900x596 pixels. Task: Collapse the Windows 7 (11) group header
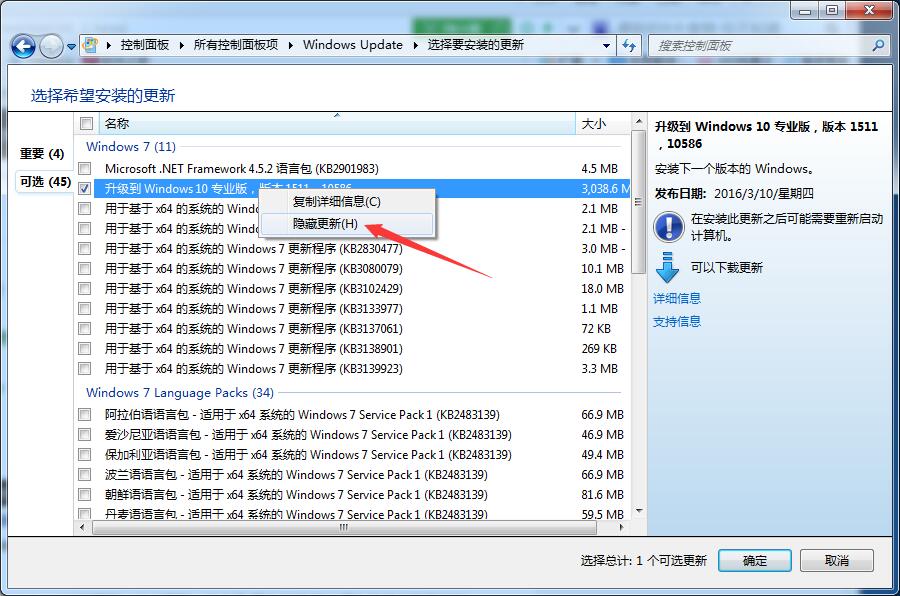[x=131, y=146]
